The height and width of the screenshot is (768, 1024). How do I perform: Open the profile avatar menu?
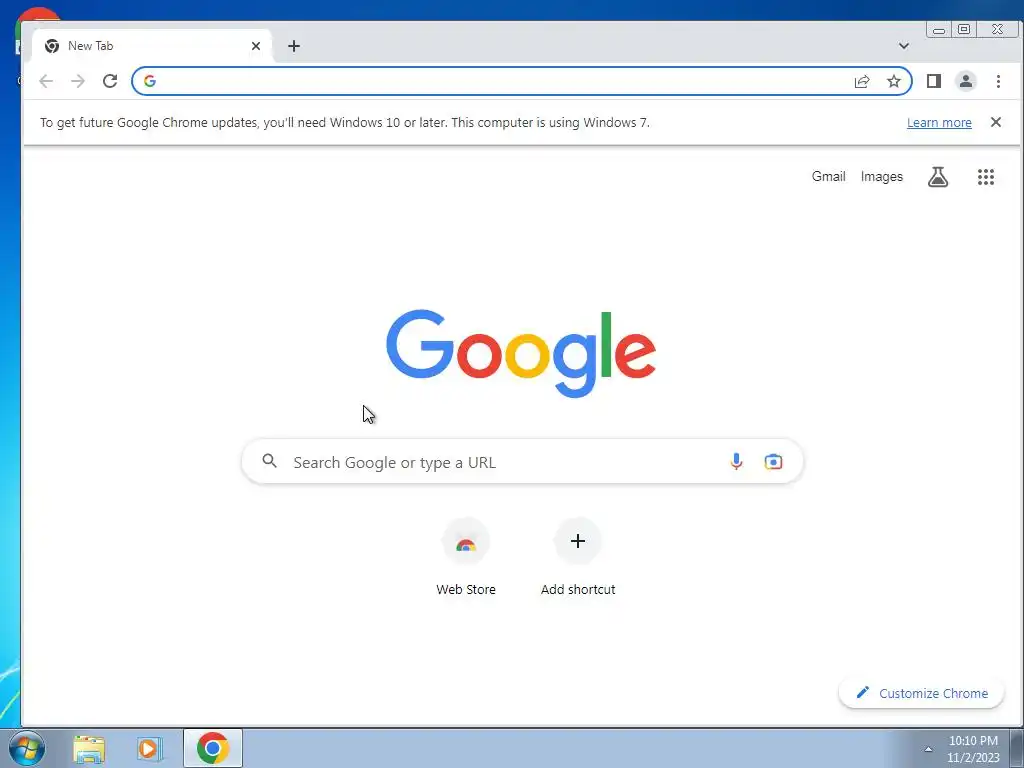click(966, 81)
